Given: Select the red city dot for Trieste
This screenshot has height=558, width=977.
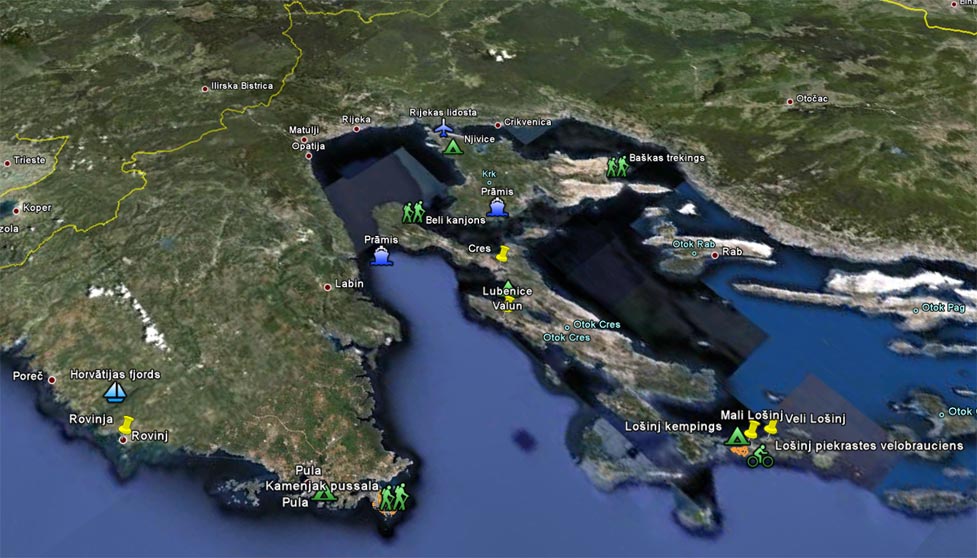Looking at the screenshot, I should 7,163.
